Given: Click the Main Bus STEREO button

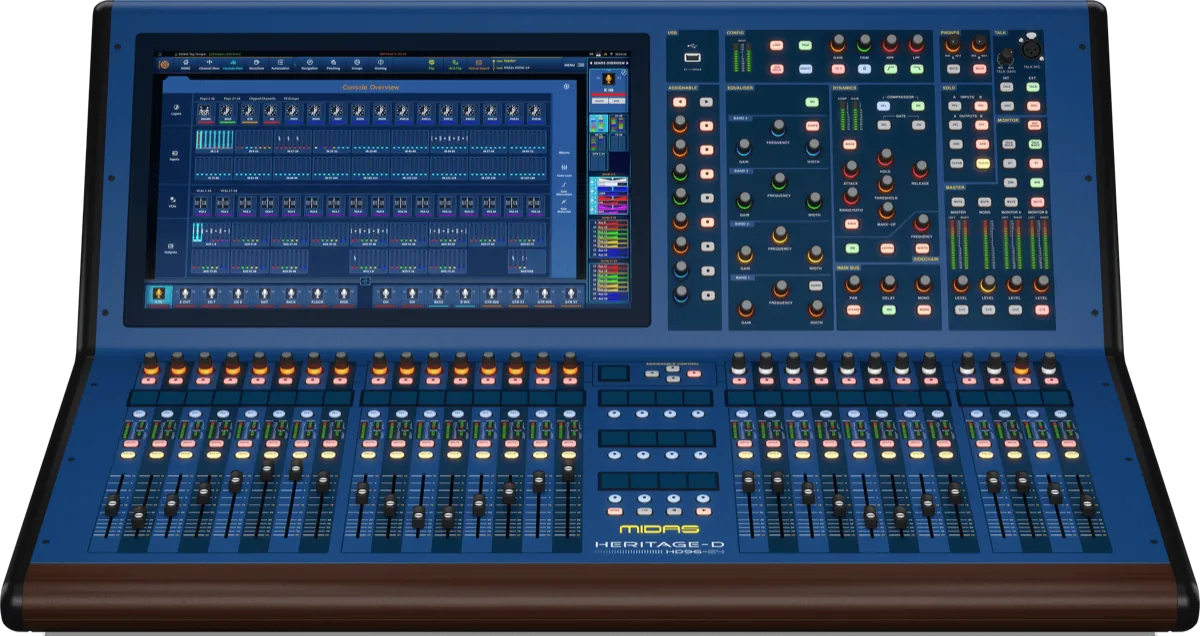Looking at the screenshot, I should point(853,309).
